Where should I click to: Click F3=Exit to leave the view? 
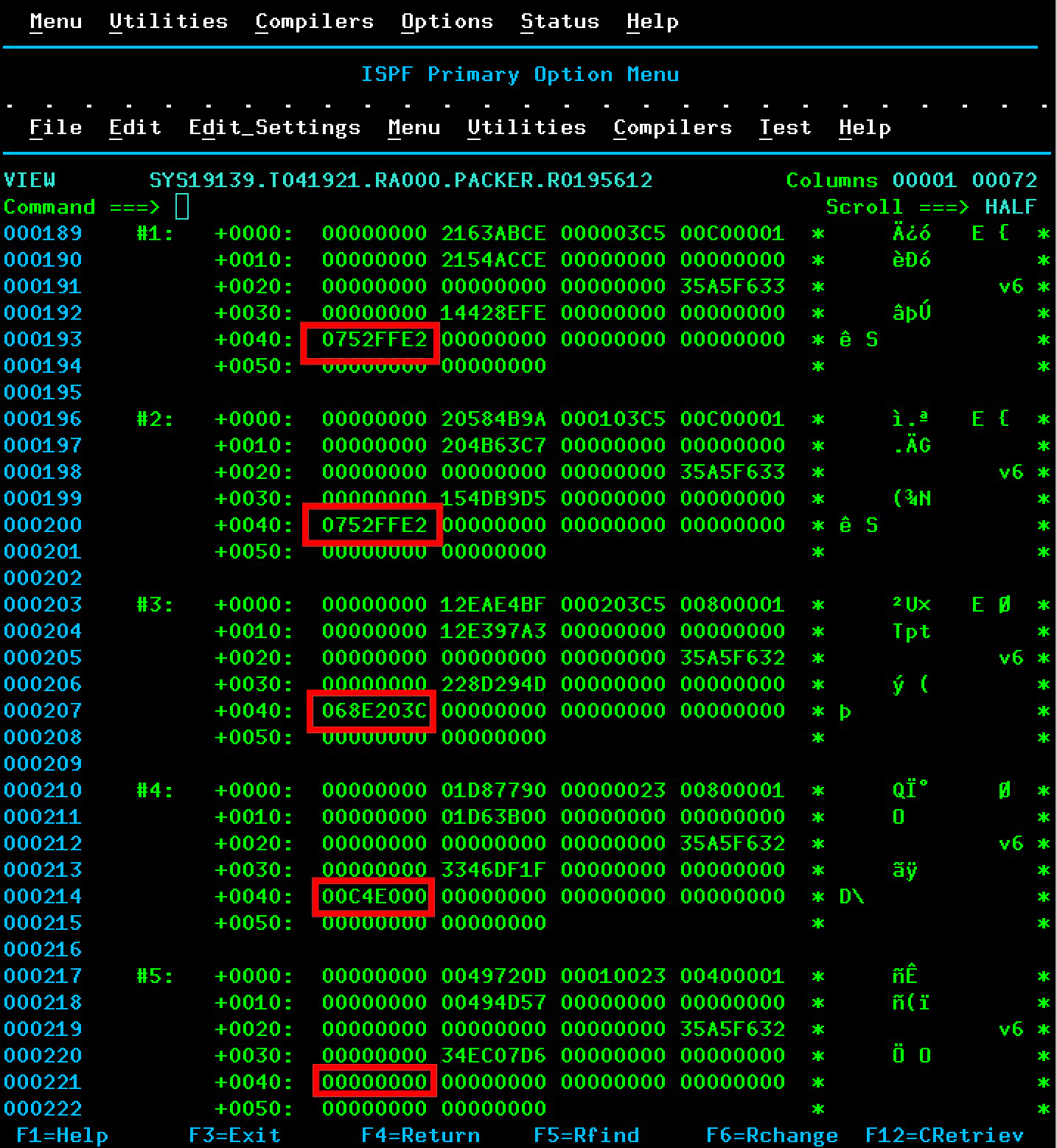(234, 1135)
